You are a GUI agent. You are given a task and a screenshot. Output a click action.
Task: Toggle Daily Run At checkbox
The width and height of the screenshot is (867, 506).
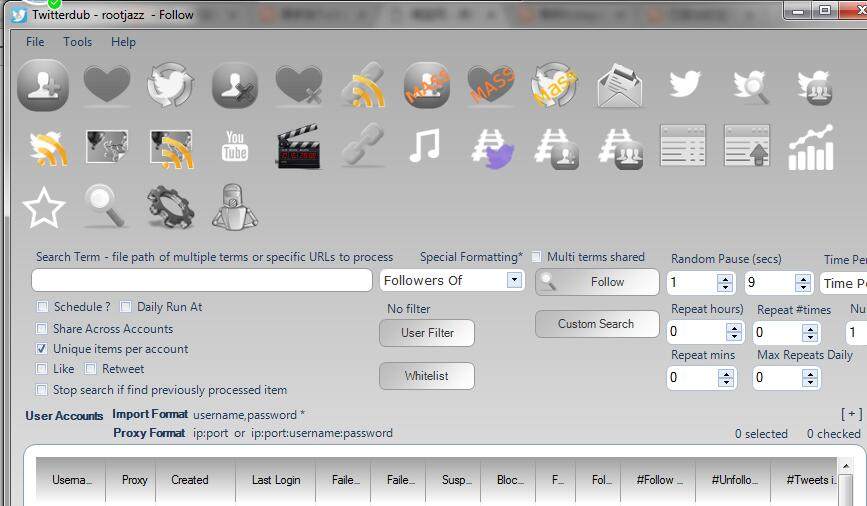click(x=126, y=306)
